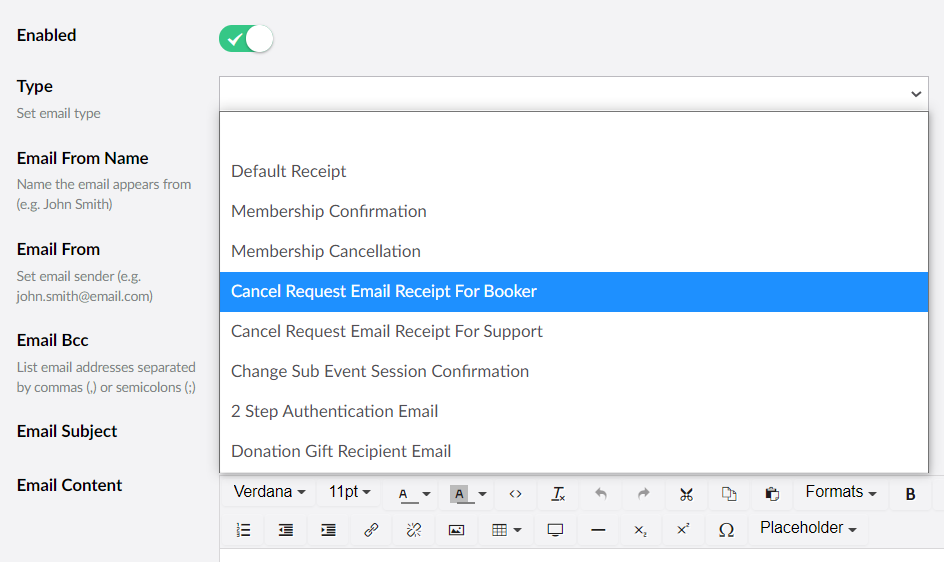
Task: Open the special character Omega icon
Action: click(726, 530)
